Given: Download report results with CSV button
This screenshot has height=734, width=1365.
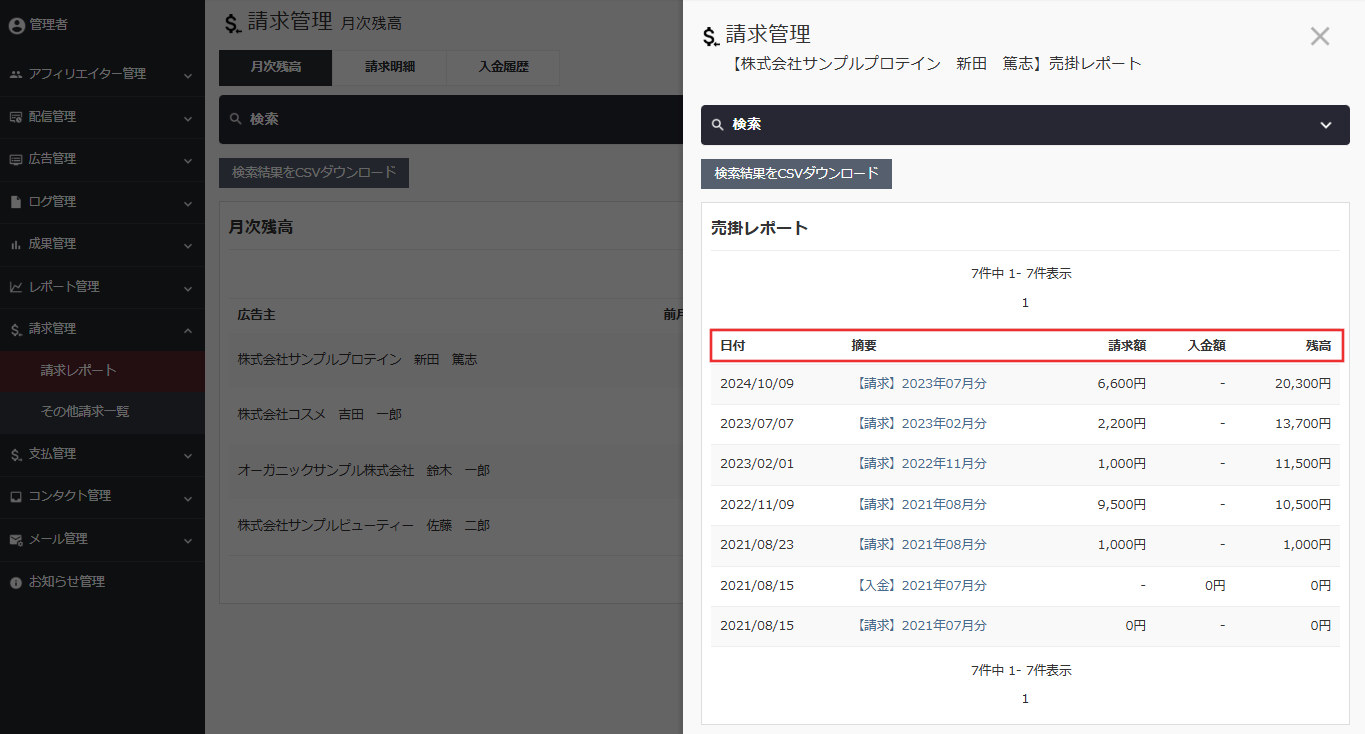Looking at the screenshot, I should pyautogui.click(x=796, y=174).
